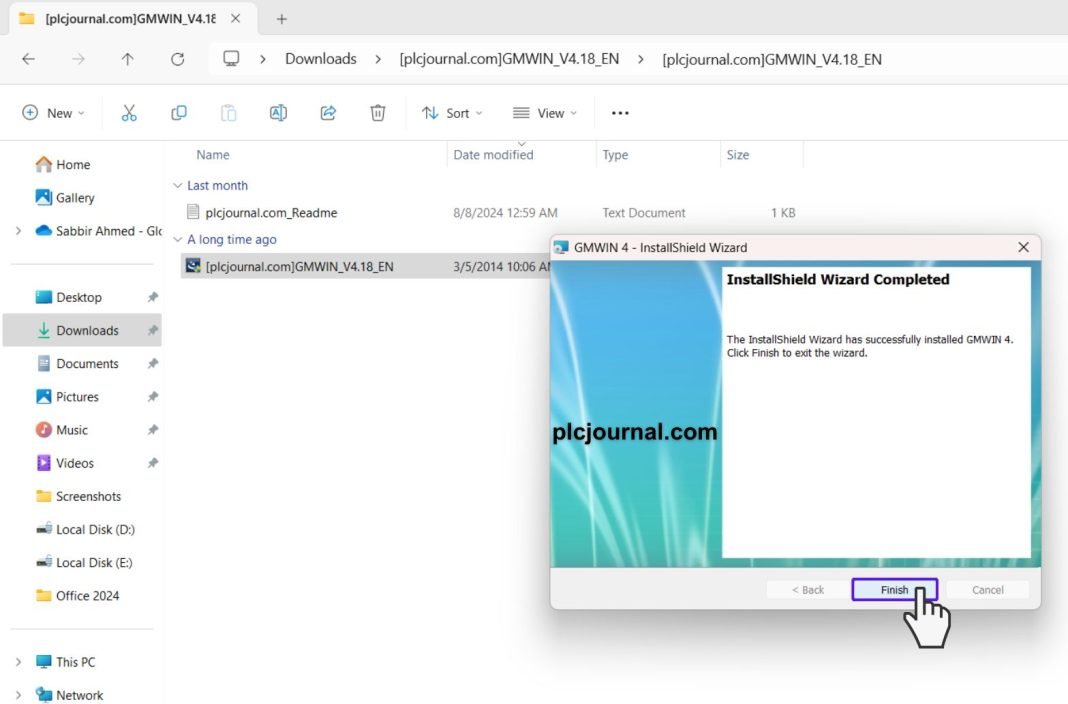Image resolution: width=1068 pixels, height=704 pixels.
Task: Click the Cut scissors icon
Action: 129,113
